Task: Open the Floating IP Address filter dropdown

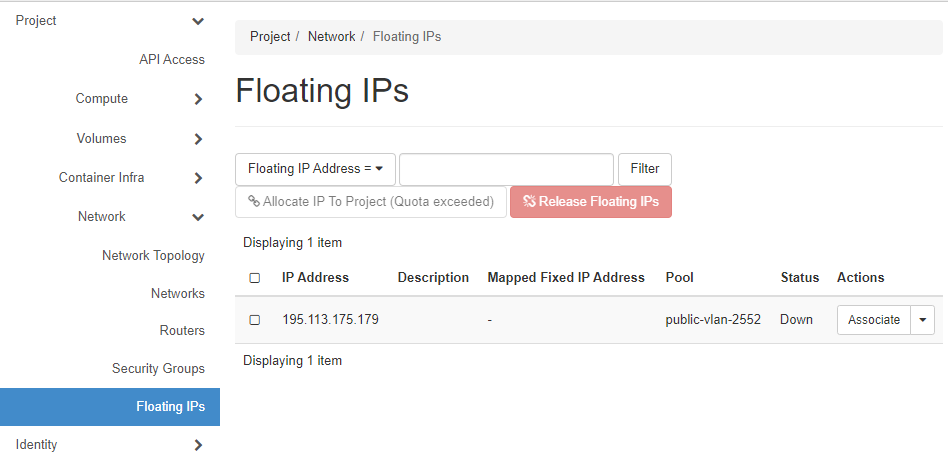Action: (x=315, y=169)
